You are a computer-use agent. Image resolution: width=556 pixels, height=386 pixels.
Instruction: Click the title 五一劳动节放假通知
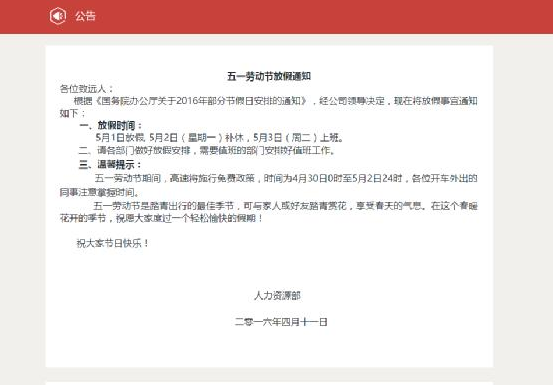[x=269, y=76]
